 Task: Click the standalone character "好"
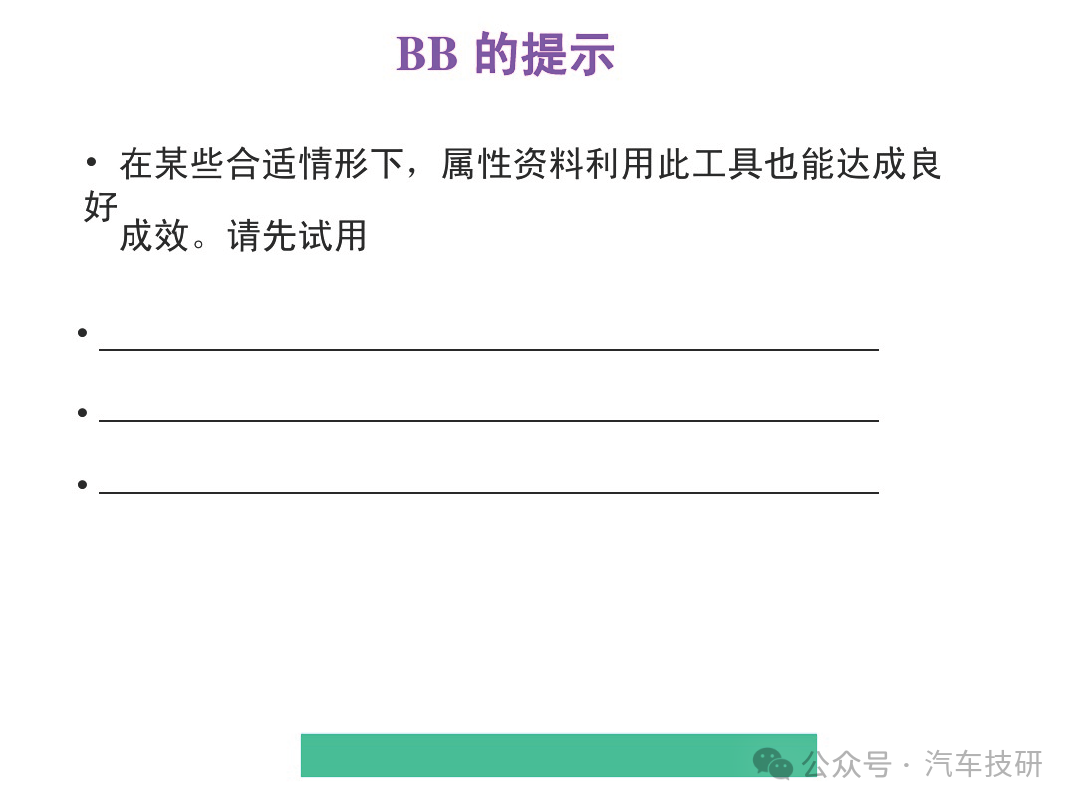tap(101, 207)
